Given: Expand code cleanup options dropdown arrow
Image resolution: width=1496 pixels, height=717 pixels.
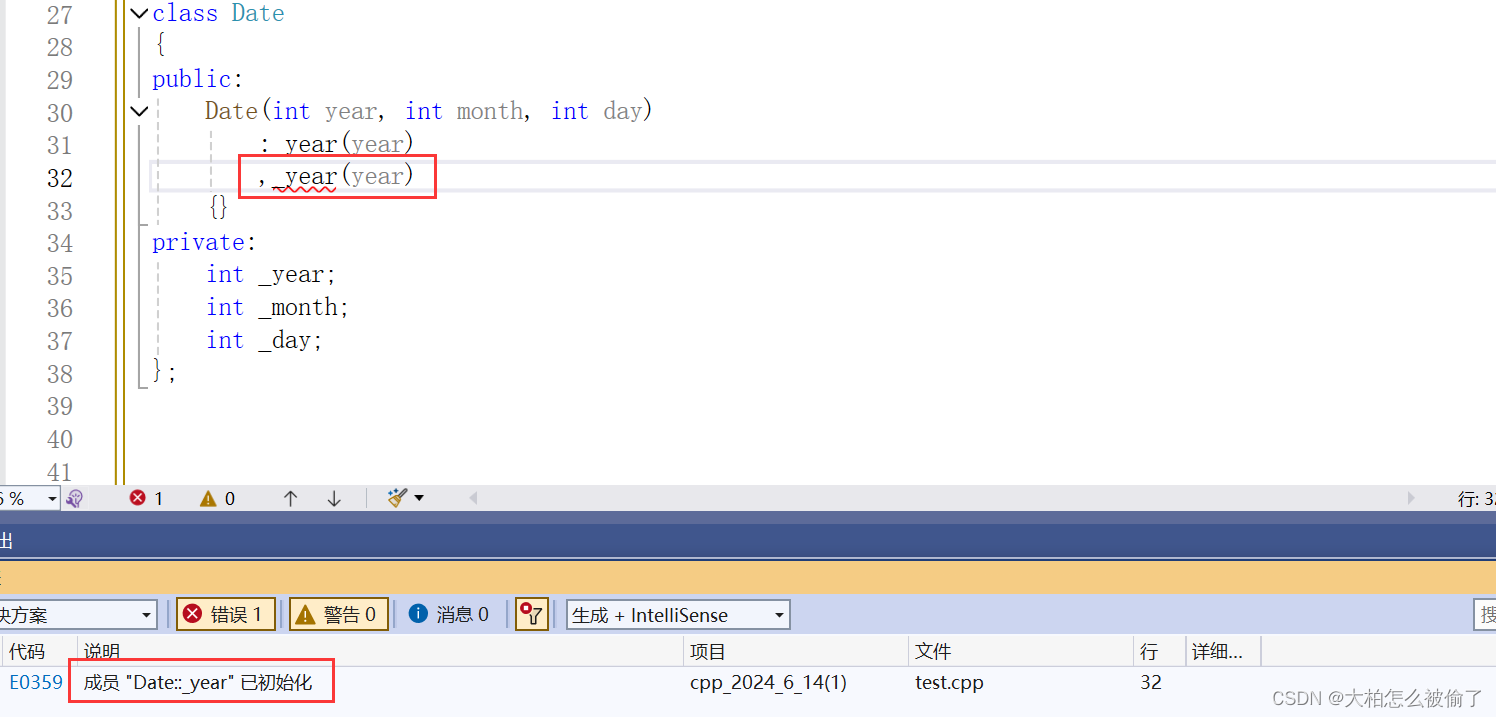Looking at the screenshot, I should (419, 498).
